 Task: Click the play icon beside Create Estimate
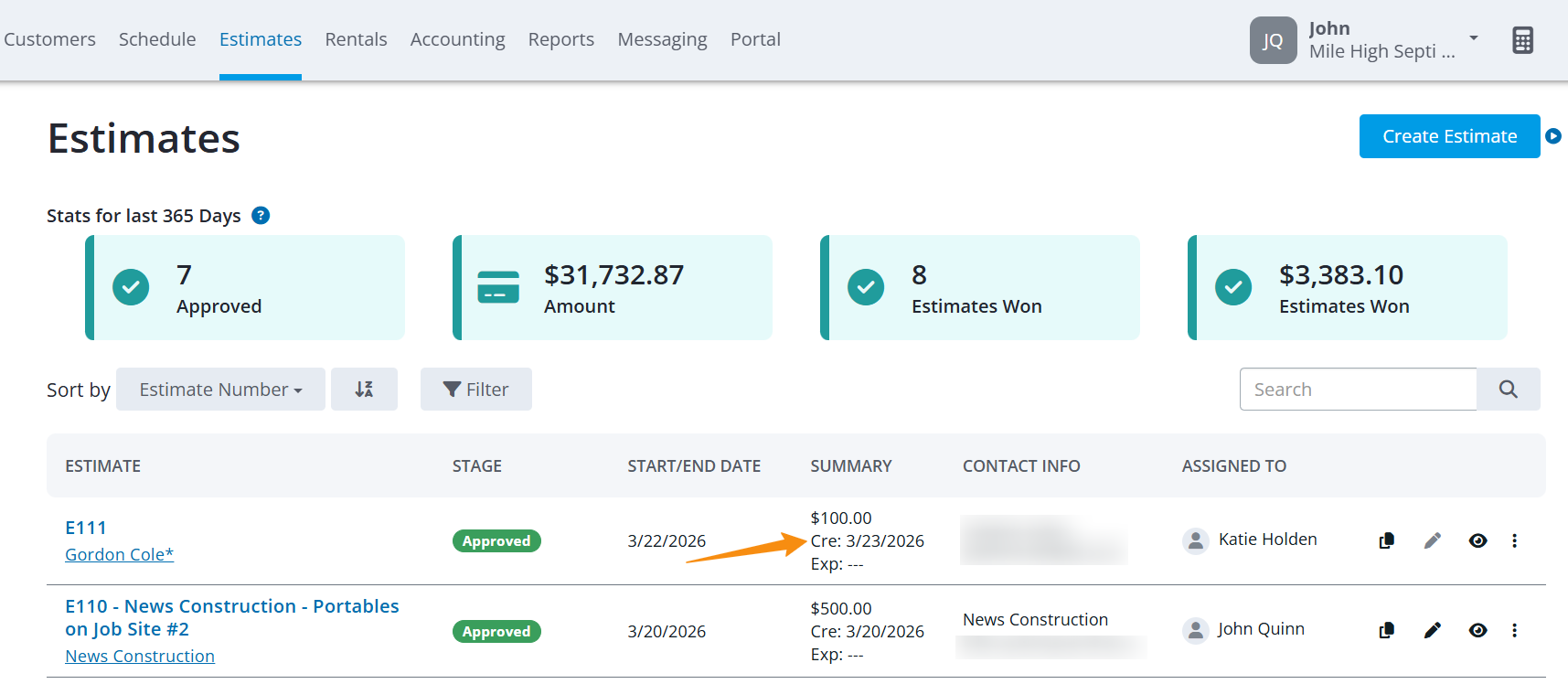click(x=1553, y=136)
